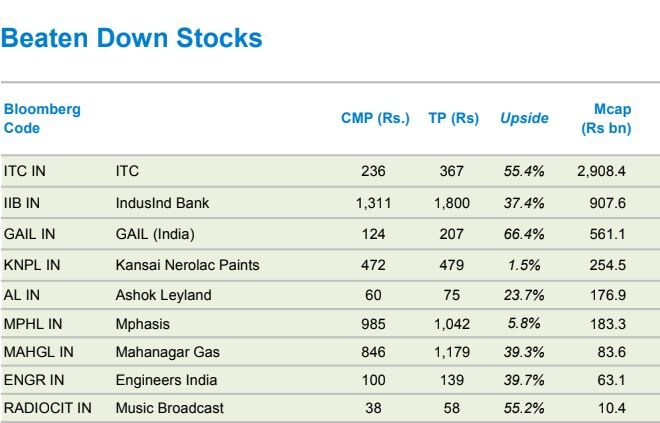Click the 66.4% upside value
This screenshot has height=423, width=660.
click(x=524, y=234)
